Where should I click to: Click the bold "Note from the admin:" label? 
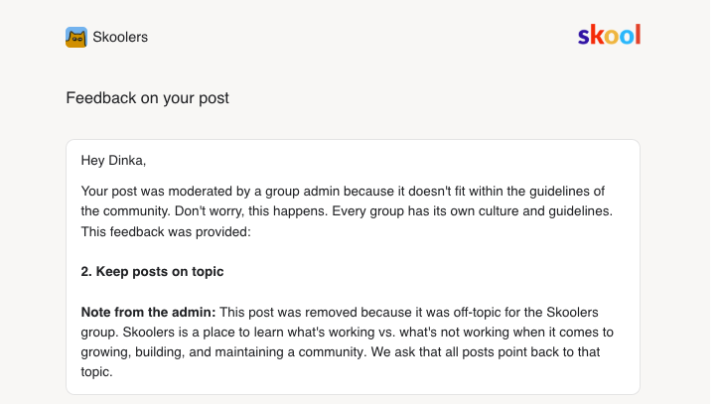tap(148, 312)
